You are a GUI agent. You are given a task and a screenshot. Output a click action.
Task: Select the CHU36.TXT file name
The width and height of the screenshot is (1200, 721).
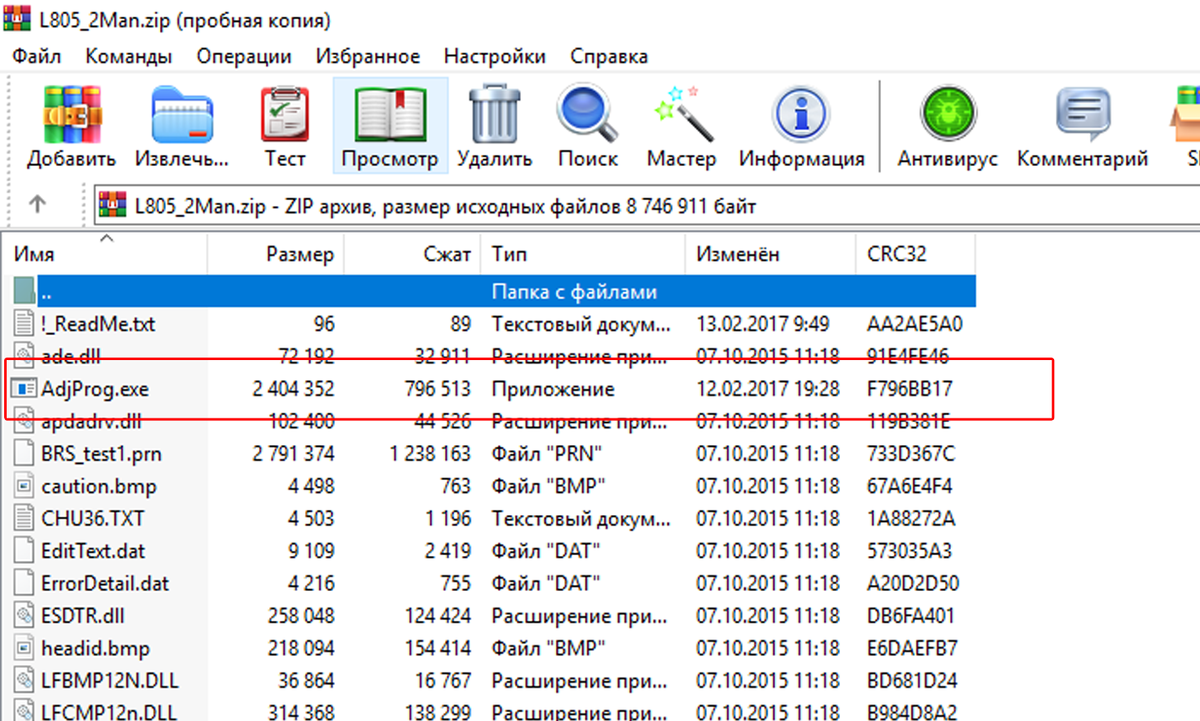click(93, 518)
